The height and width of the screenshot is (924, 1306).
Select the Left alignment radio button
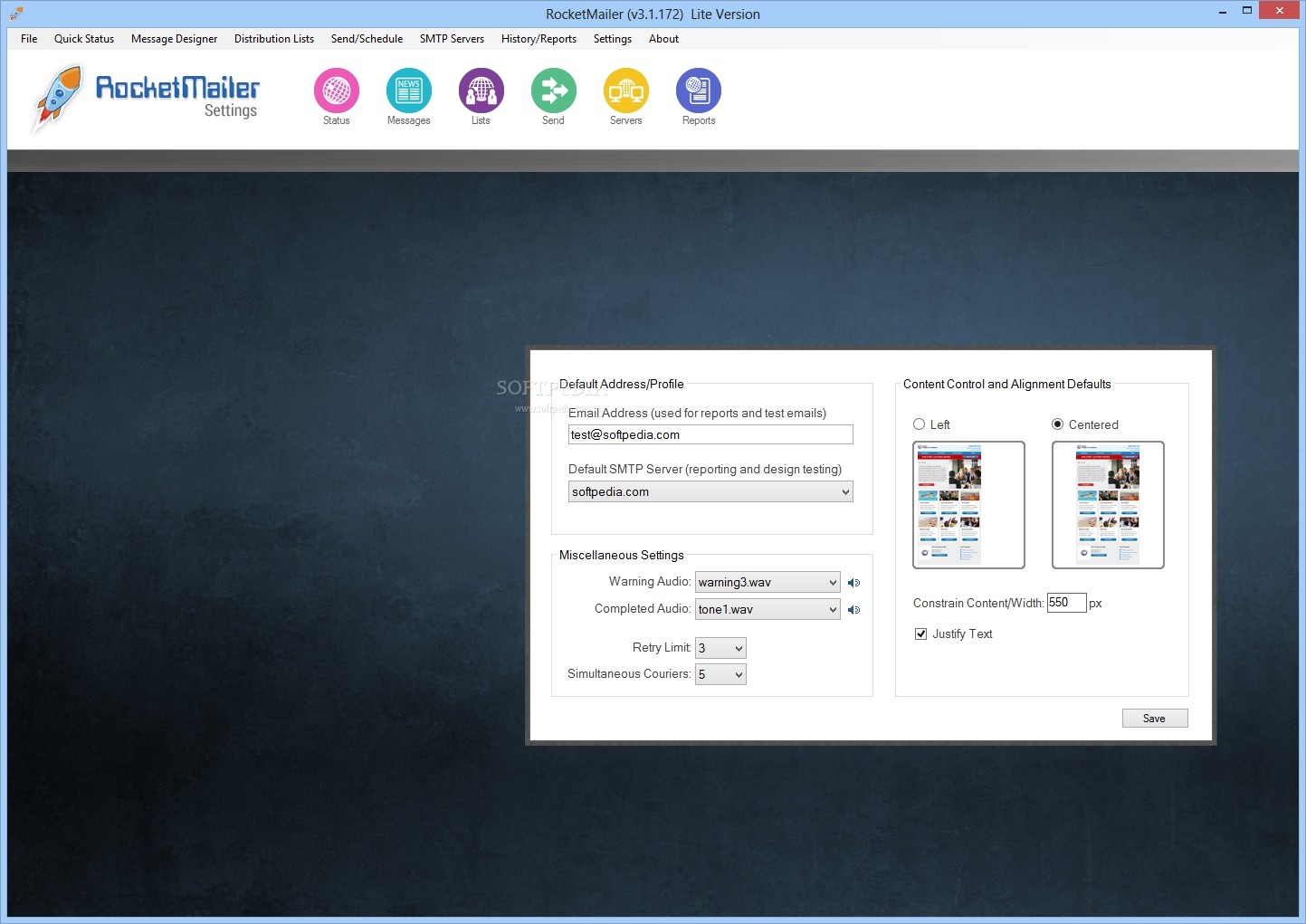click(920, 424)
